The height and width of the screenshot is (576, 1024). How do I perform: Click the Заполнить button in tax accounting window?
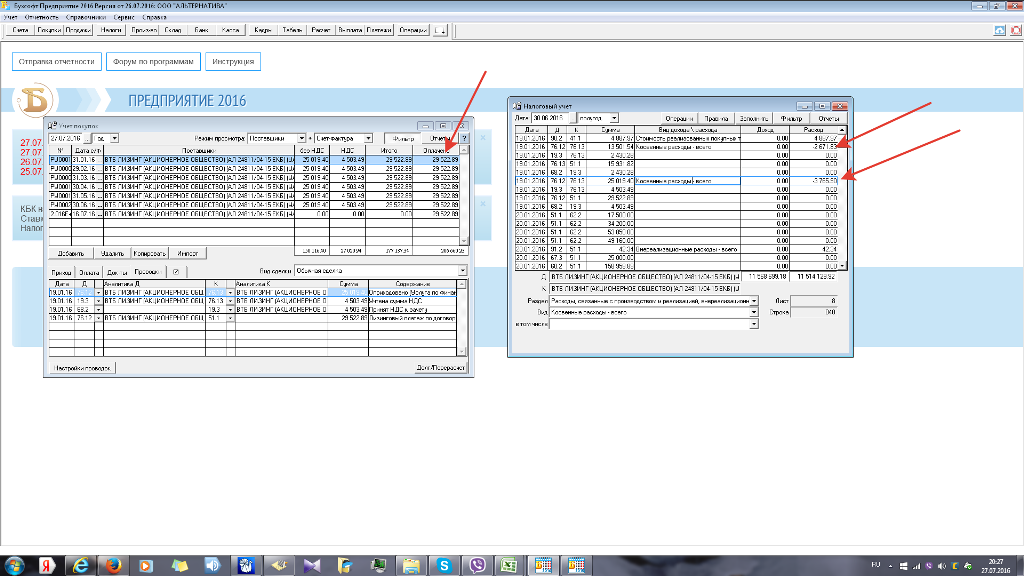tap(755, 118)
